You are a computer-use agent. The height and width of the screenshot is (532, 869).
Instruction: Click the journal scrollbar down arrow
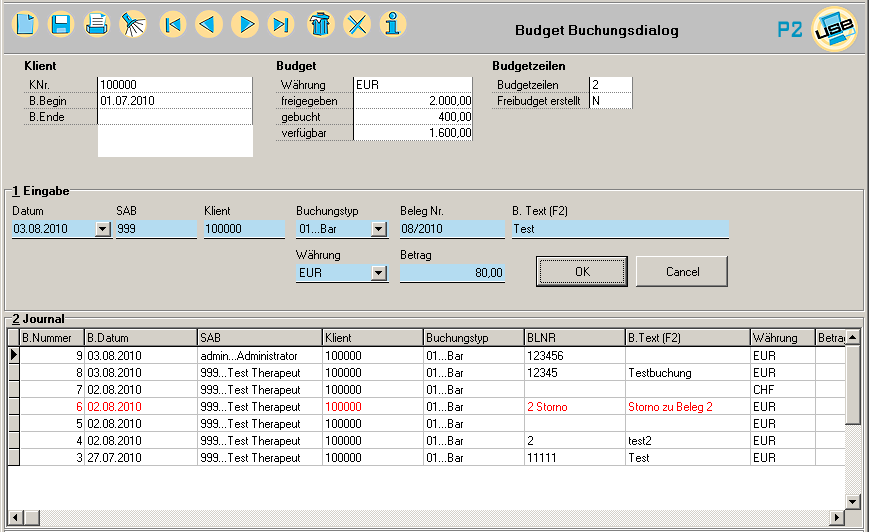point(852,502)
